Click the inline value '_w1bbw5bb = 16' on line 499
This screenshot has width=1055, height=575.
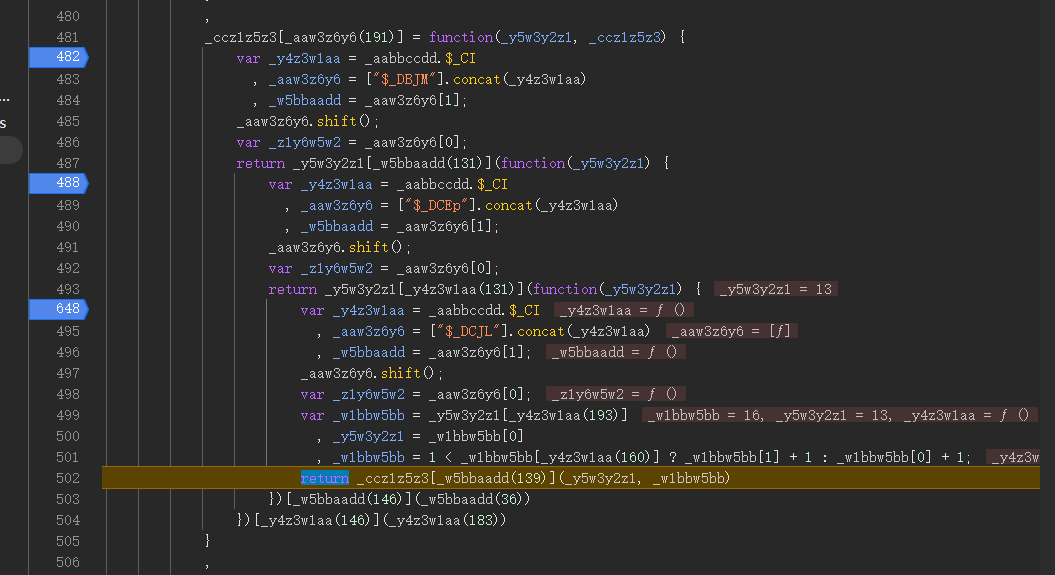click(704, 415)
